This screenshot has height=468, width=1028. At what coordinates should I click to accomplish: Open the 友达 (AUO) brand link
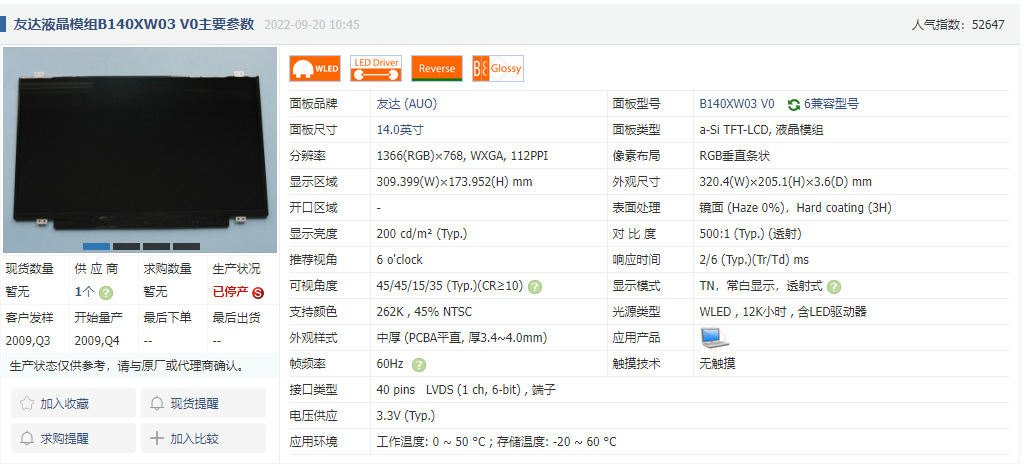pos(406,104)
